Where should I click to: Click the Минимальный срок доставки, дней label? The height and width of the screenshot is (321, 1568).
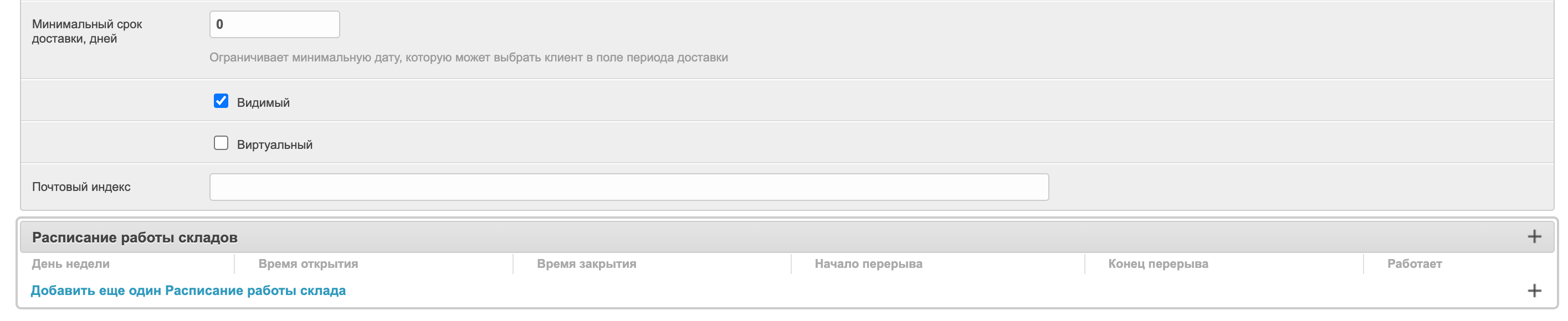coord(87,31)
